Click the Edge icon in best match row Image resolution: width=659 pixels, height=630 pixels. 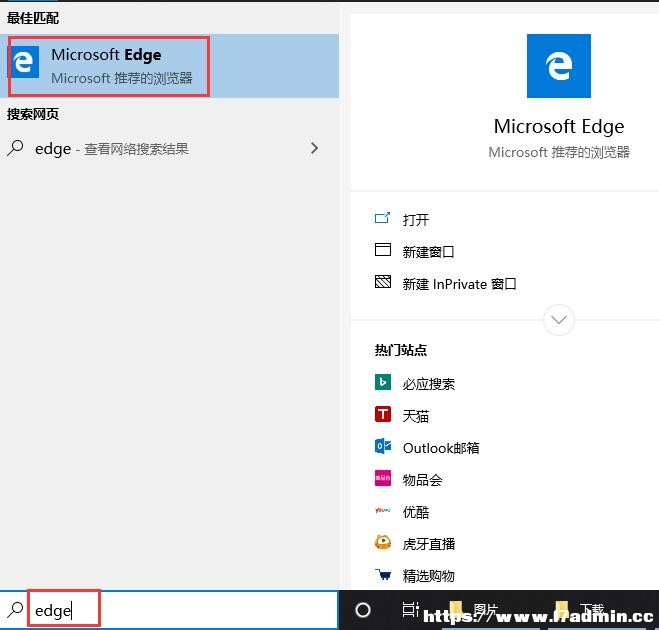pyautogui.click(x=24, y=63)
